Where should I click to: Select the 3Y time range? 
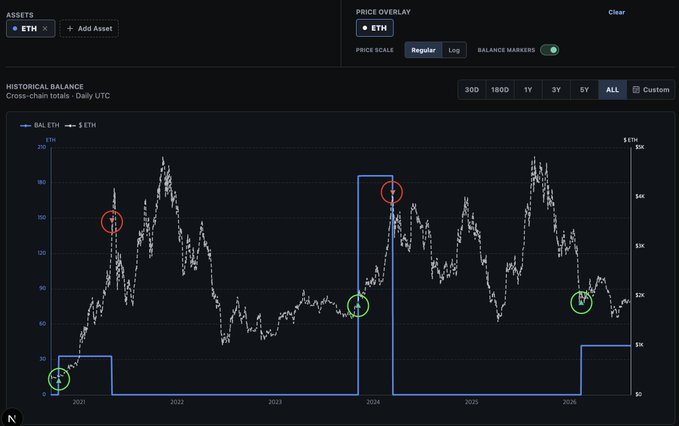click(556, 90)
